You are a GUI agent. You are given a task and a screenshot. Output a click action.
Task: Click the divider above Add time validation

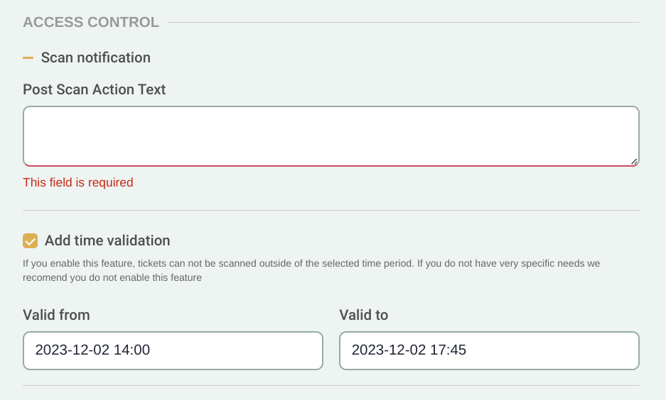pyautogui.click(x=330, y=211)
